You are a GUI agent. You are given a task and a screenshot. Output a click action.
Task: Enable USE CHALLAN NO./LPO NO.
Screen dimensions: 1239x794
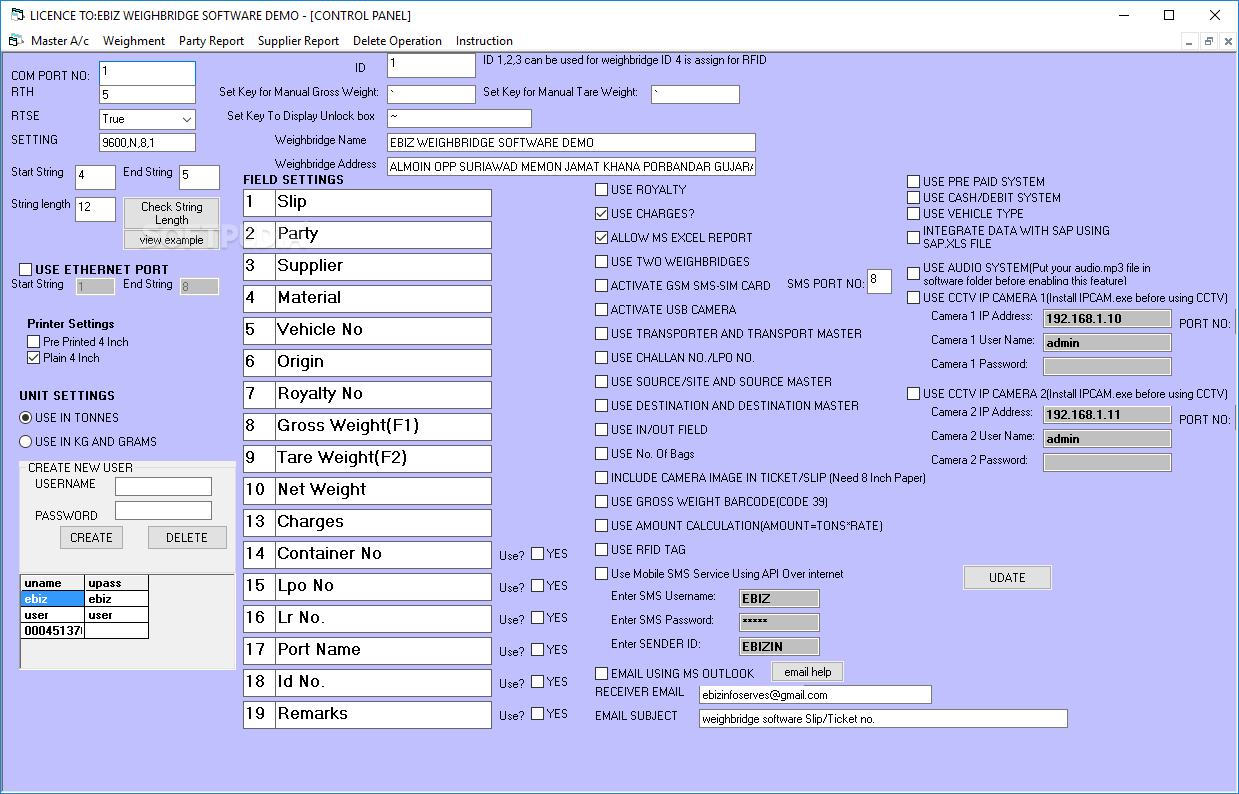coord(602,358)
